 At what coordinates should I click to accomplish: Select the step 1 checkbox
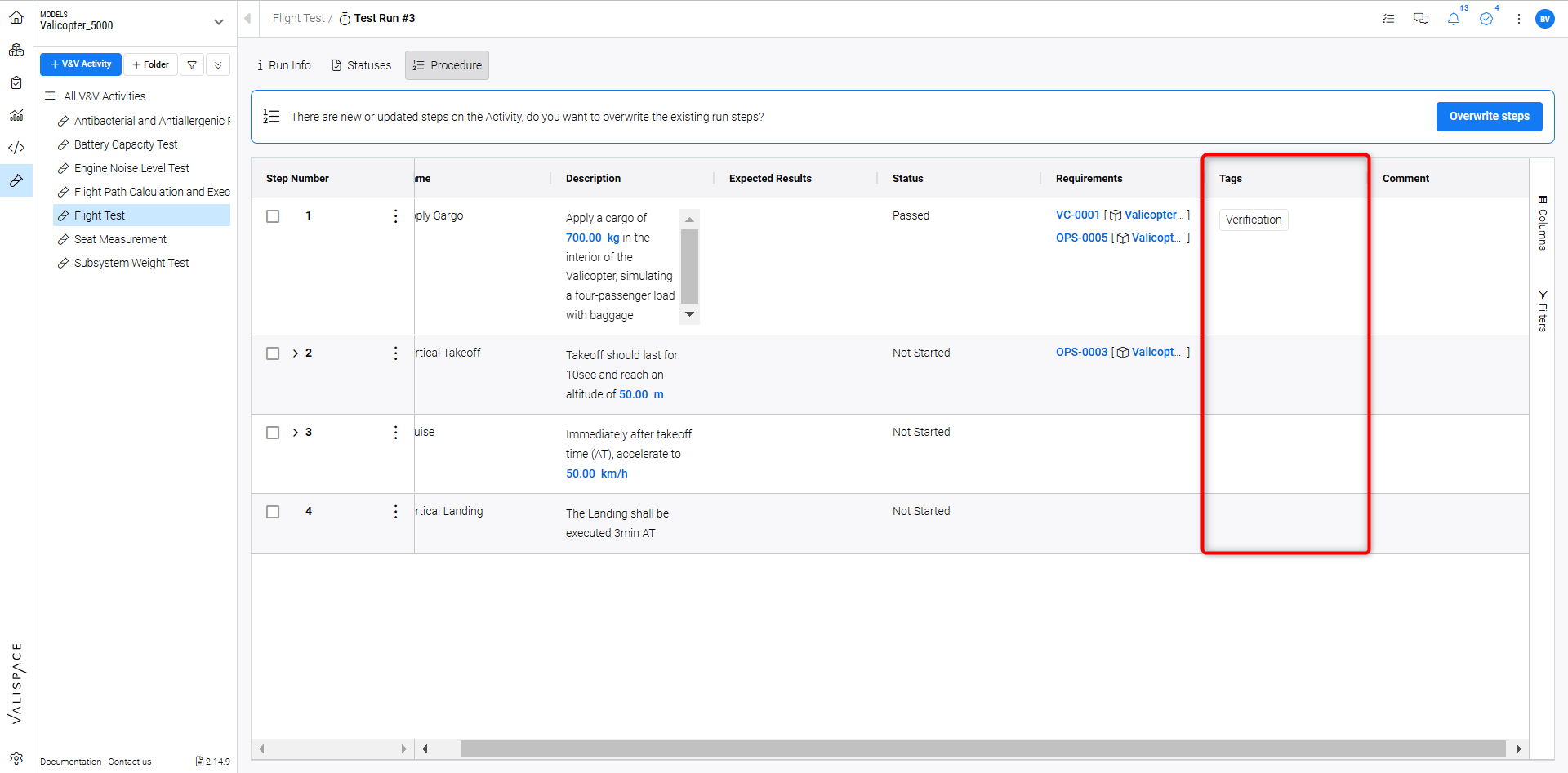pos(273,216)
